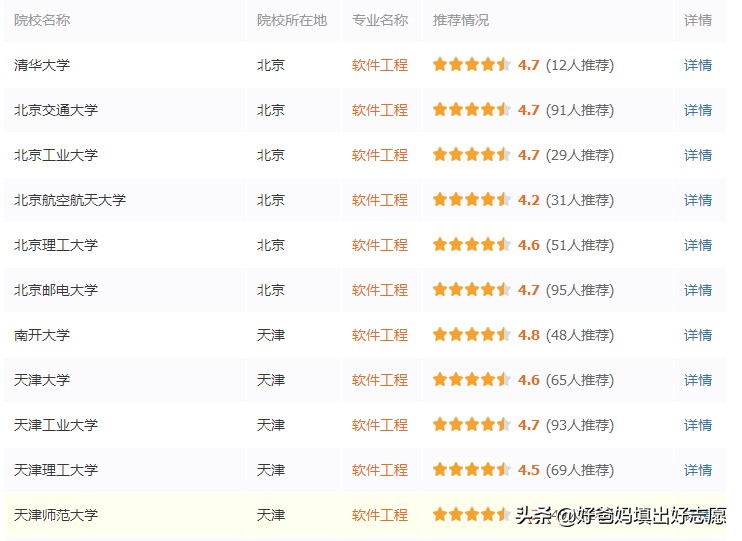Click star rating icons for 天津工业大学
Image resolution: width=742 pixels, height=541 pixels.
point(472,424)
